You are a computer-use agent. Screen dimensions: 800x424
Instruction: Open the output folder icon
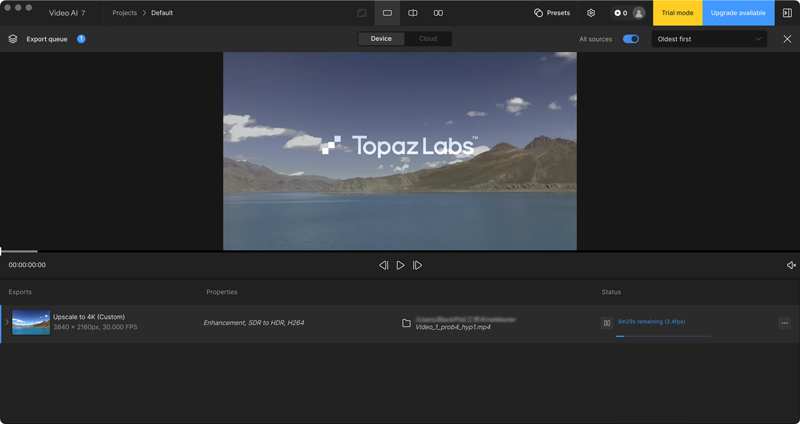click(406, 323)
